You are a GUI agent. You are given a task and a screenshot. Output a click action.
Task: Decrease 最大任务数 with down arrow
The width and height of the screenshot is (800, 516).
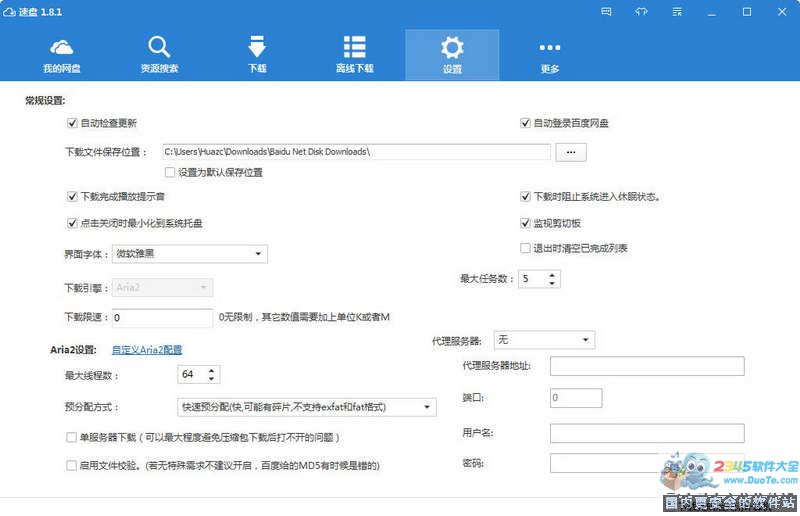(x=552, y=283)
